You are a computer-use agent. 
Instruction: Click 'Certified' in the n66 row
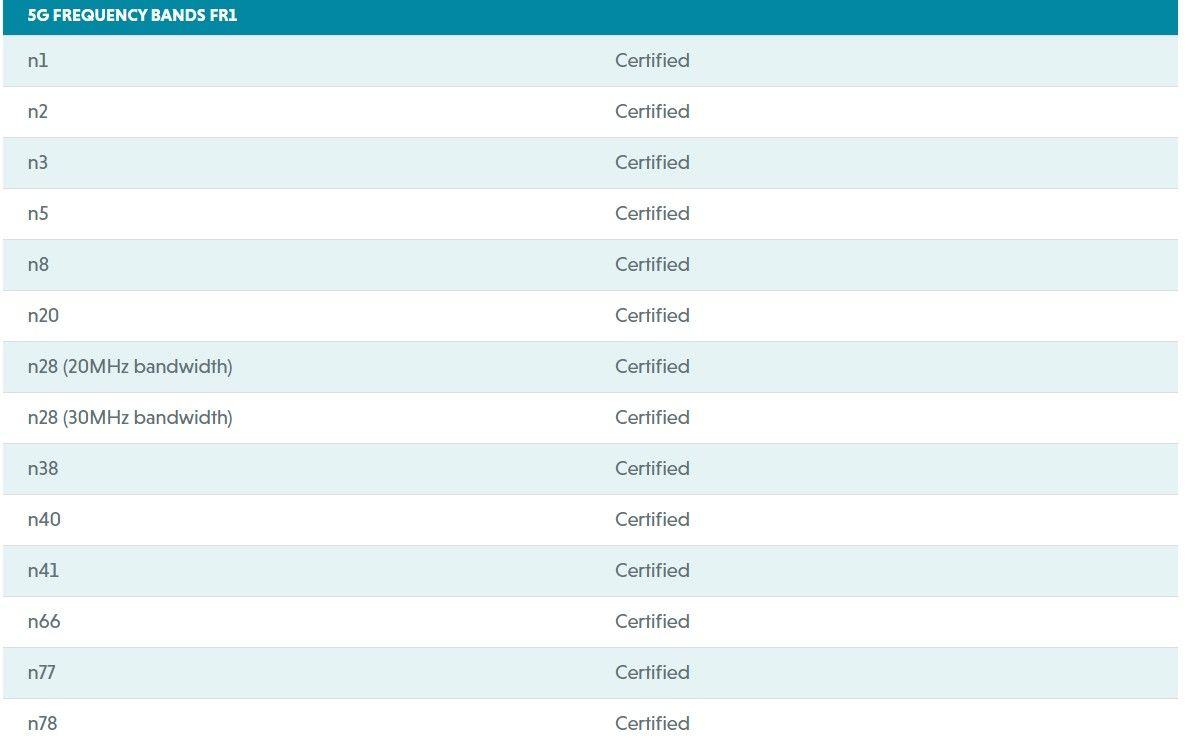click(x=652, y=621)
